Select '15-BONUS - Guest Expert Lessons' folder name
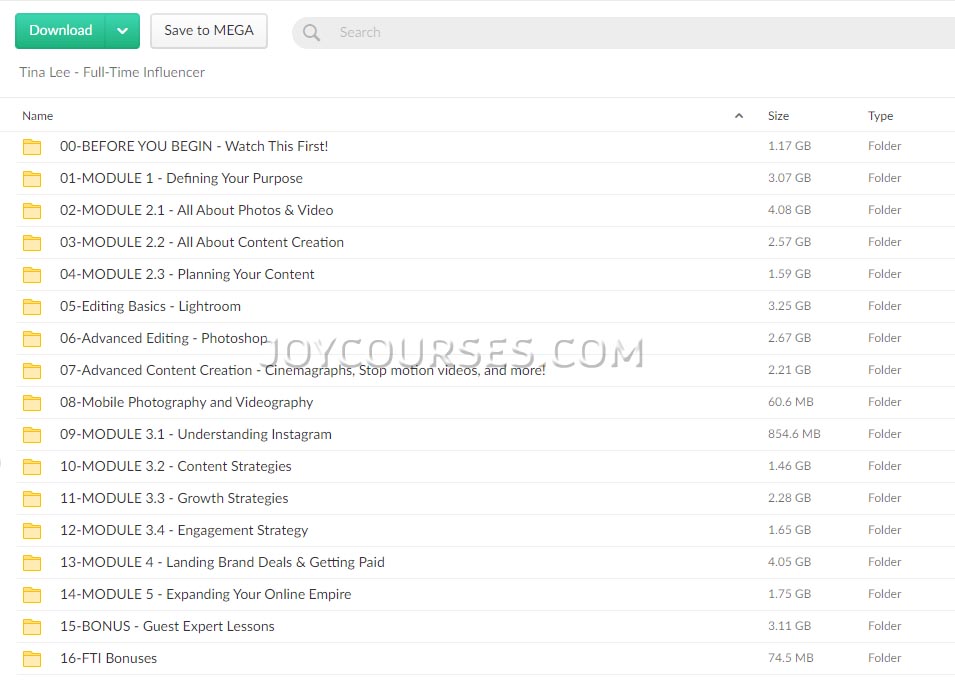The image size is (955, 694). tap(167, 626)
